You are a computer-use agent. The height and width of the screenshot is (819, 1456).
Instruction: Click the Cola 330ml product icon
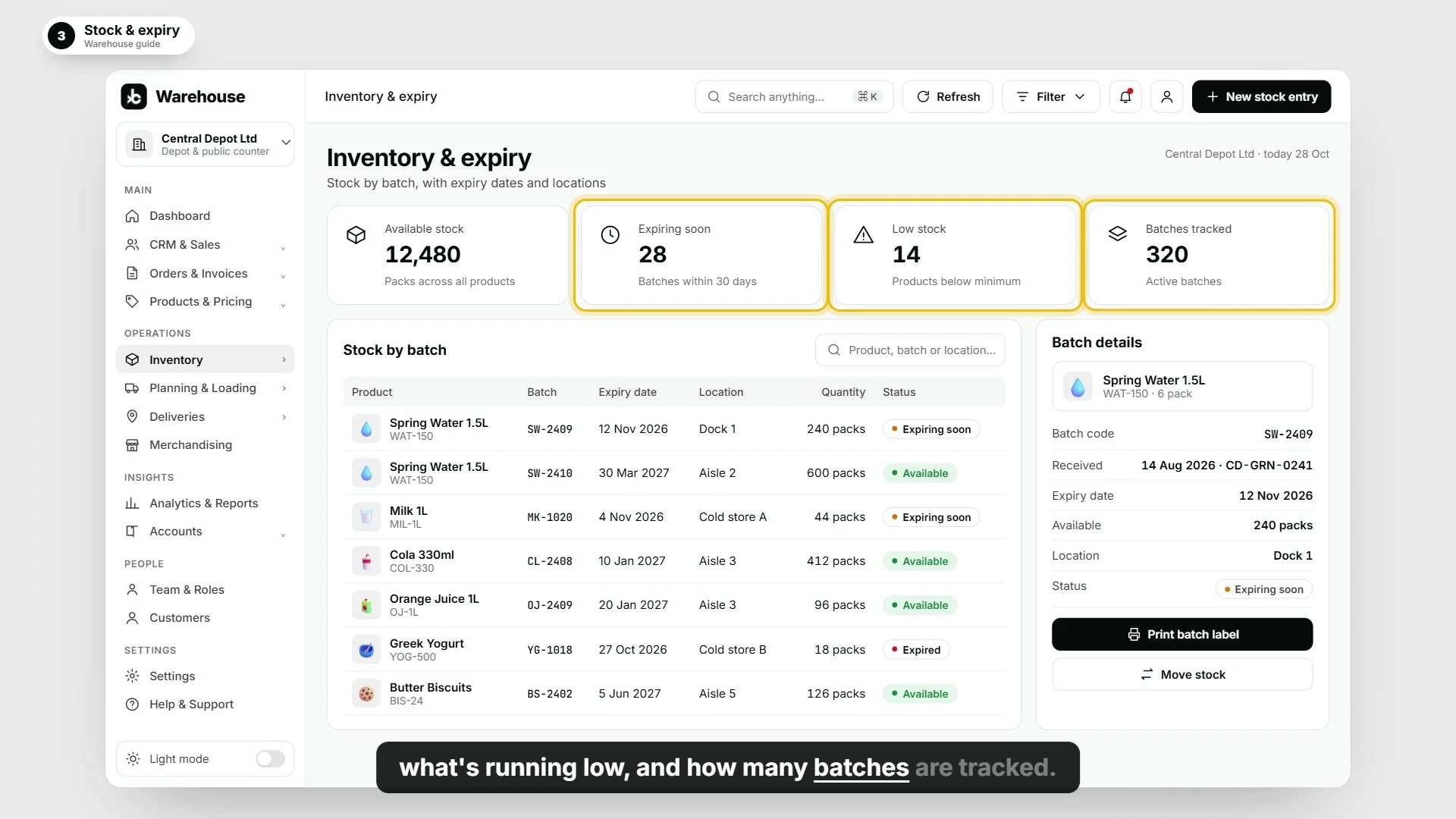(x=366, y=561)
